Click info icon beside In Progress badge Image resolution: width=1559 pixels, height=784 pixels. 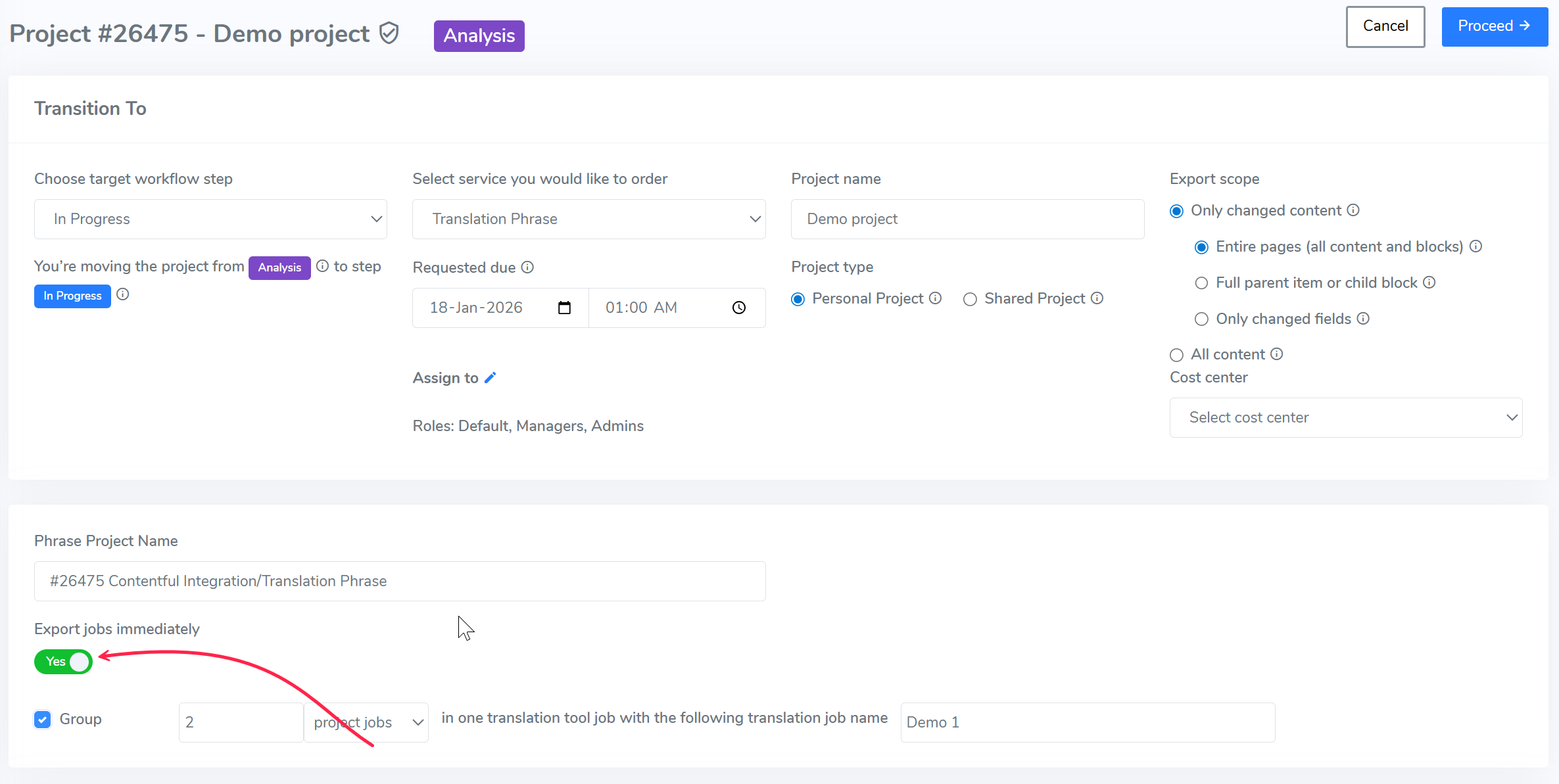(123, 294)
